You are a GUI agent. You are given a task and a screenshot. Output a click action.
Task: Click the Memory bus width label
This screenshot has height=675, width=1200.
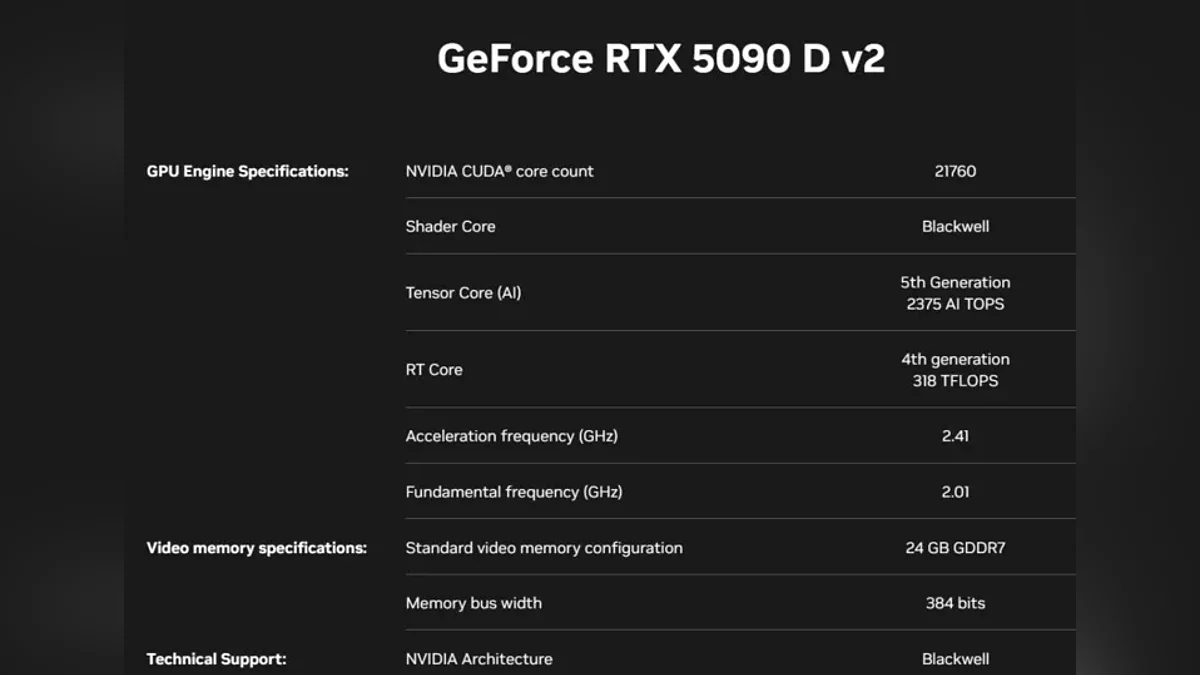(473, 603)
